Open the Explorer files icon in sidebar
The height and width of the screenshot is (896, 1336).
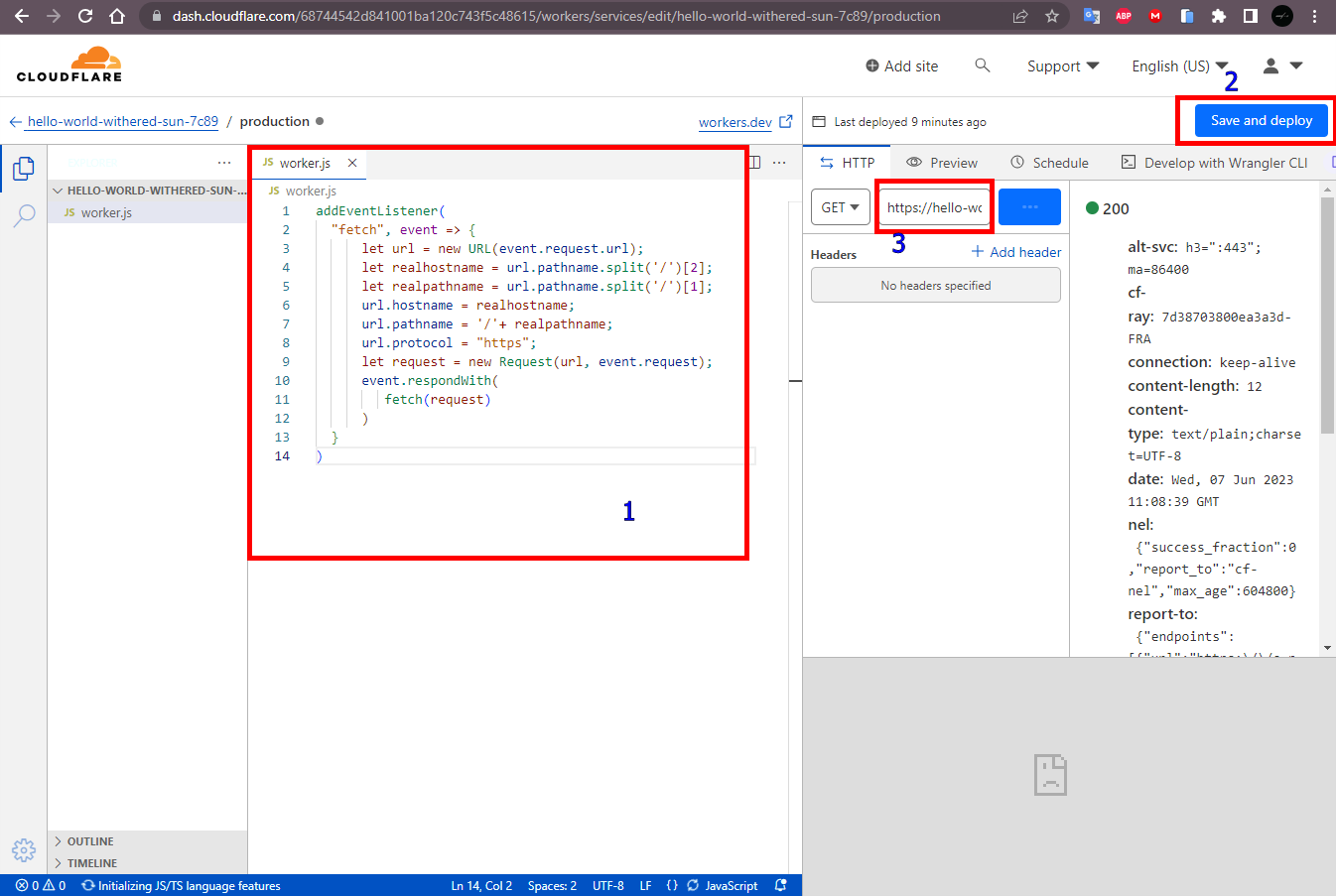point(24,169)
